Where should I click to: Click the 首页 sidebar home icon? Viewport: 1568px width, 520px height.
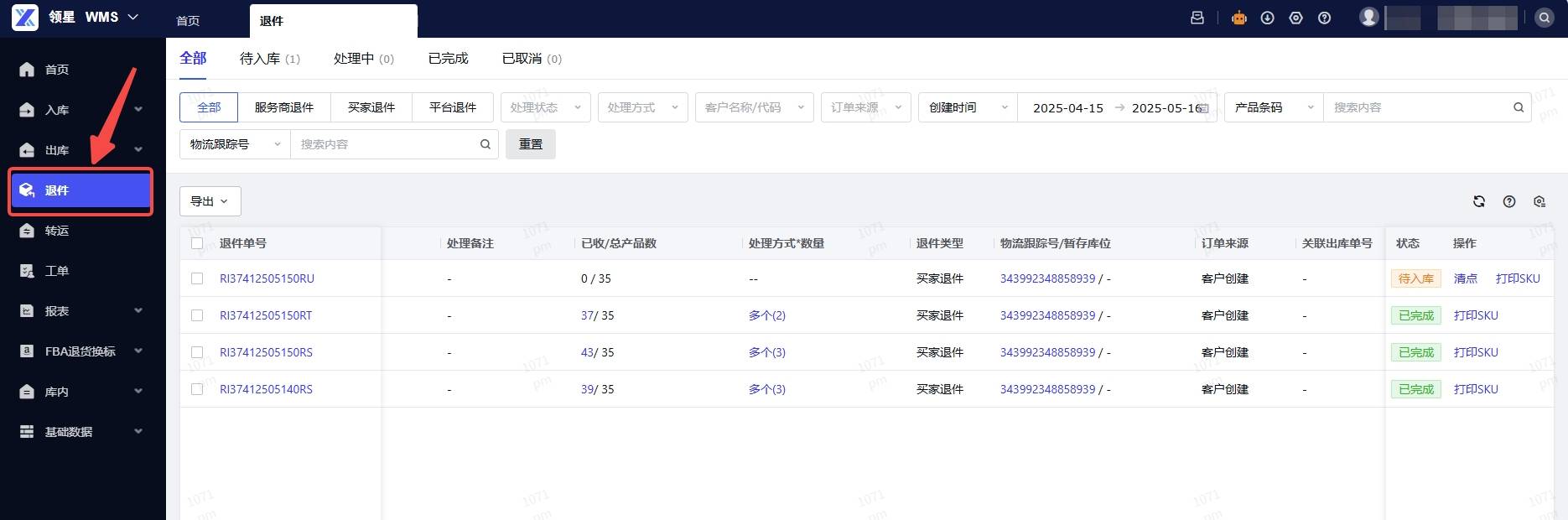27,70
